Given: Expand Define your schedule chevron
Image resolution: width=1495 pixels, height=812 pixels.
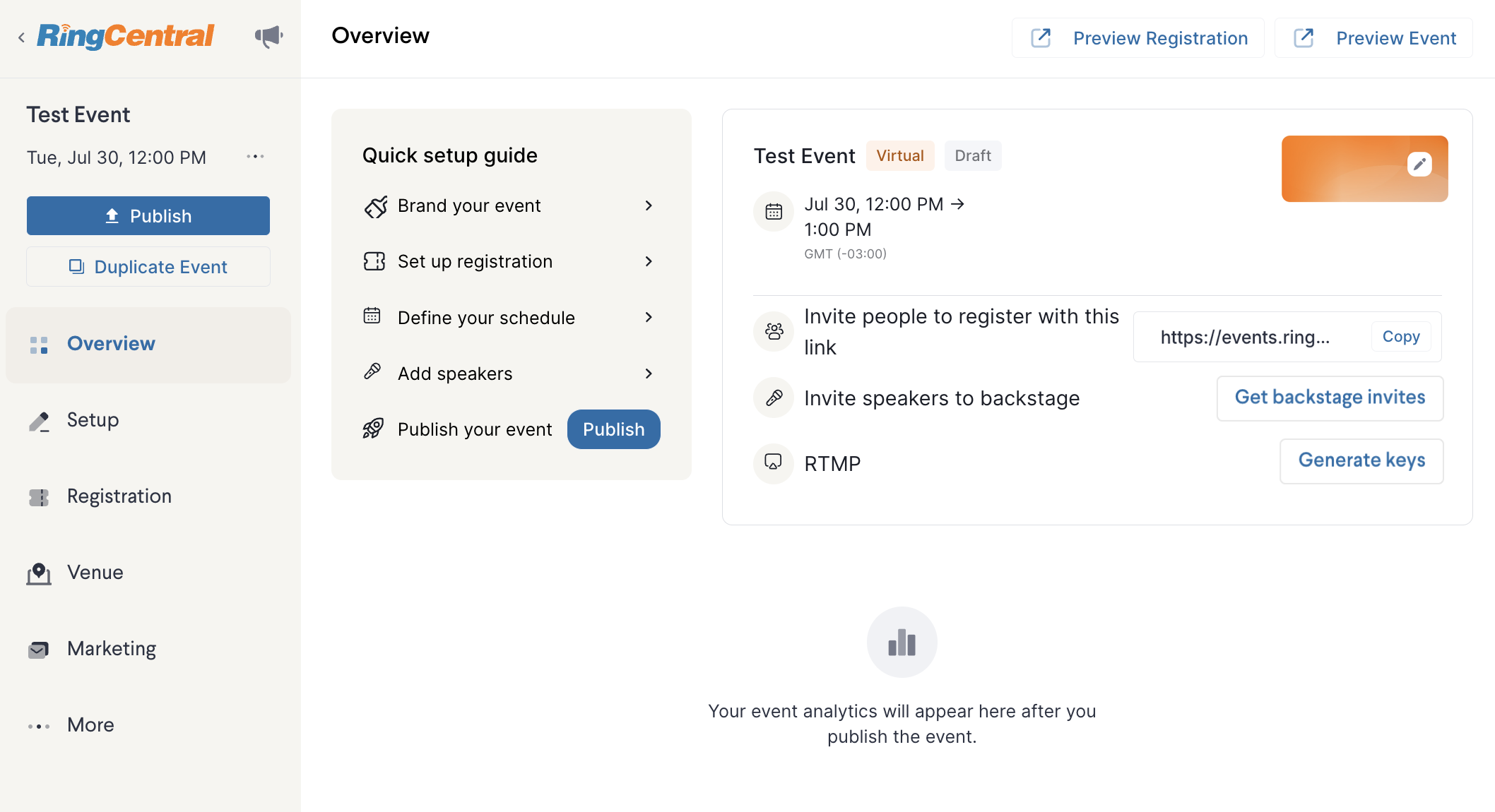Looking at the screenshot, I should [649, 317].
